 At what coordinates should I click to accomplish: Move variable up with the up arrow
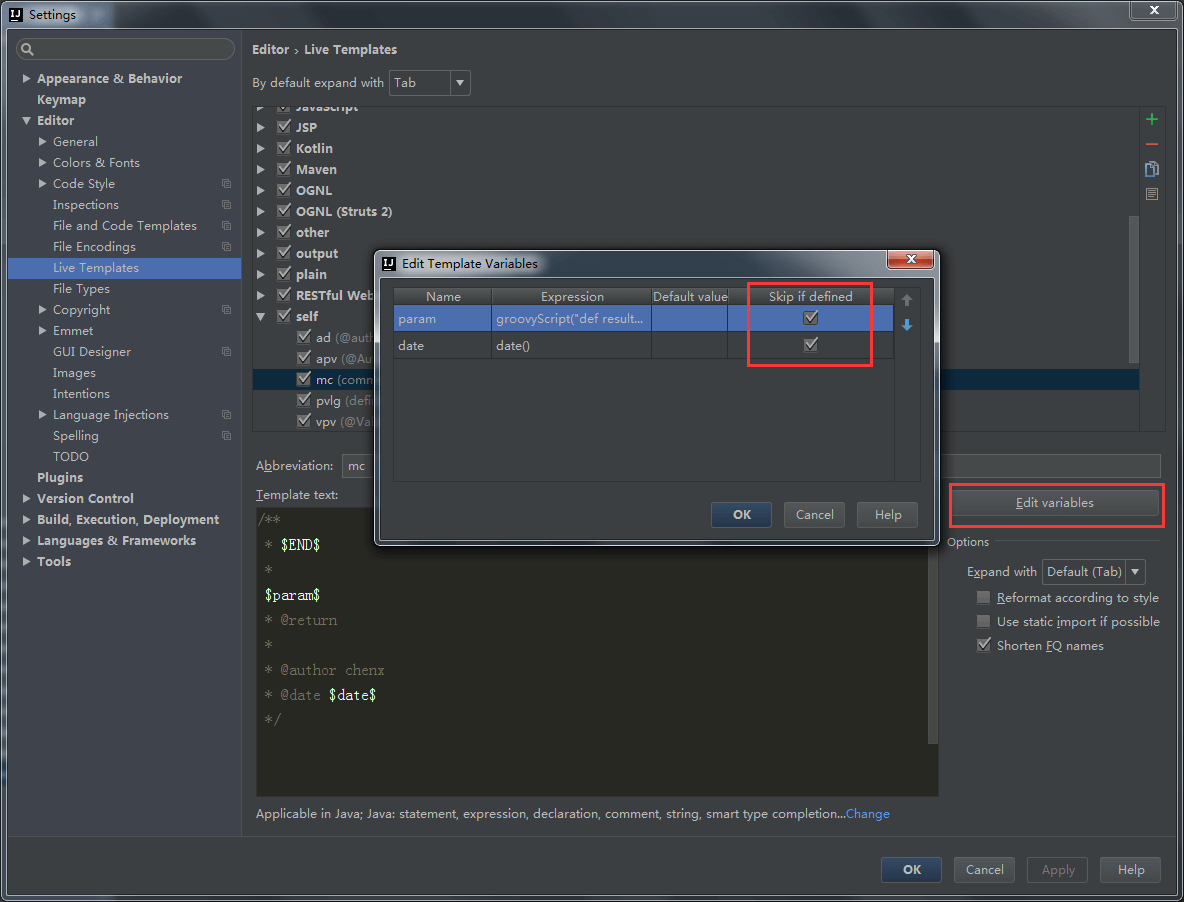(x=907, y=300)
